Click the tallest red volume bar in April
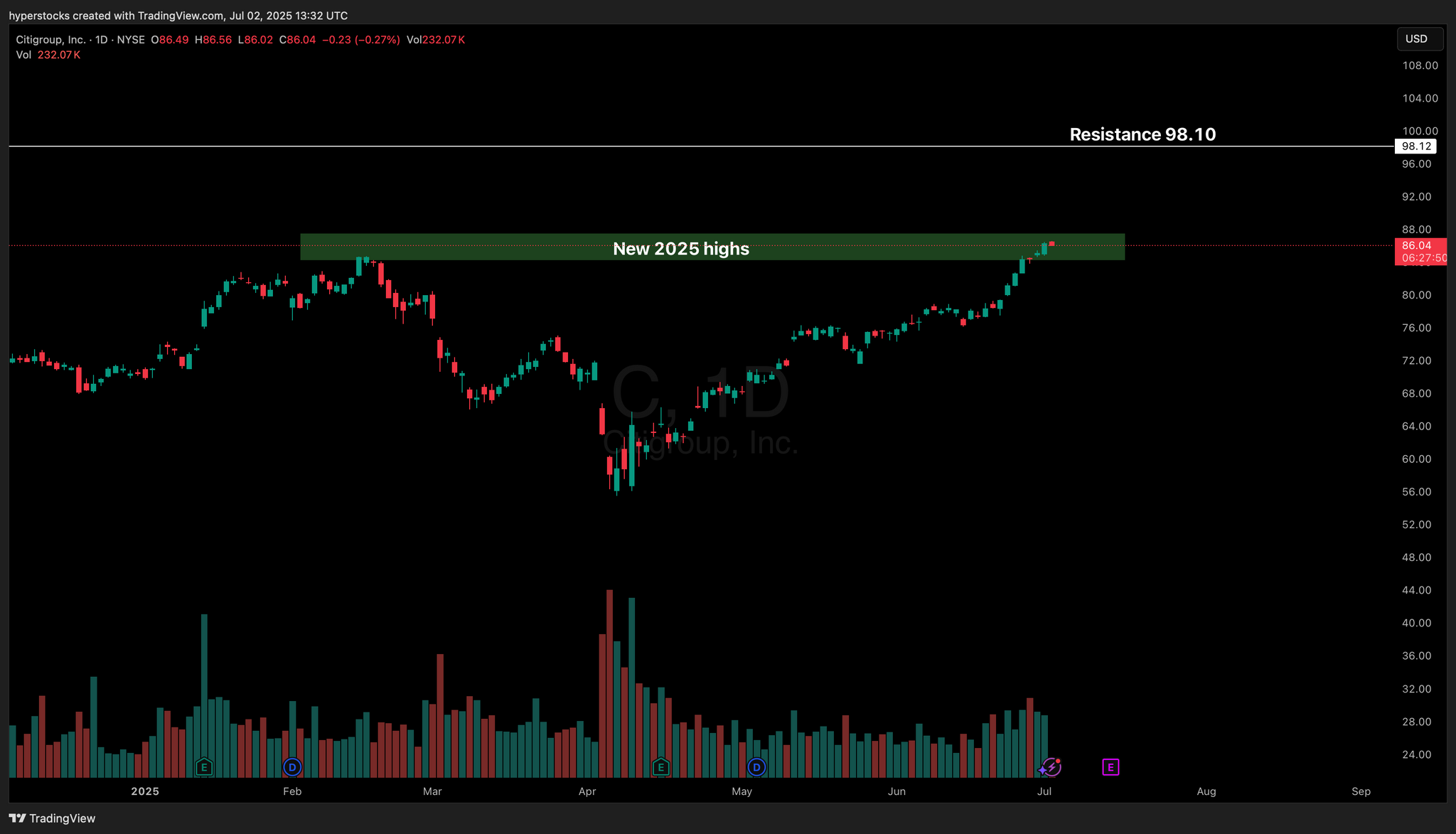The width and height of the screenshot is (1456, 834). [609, 683]
